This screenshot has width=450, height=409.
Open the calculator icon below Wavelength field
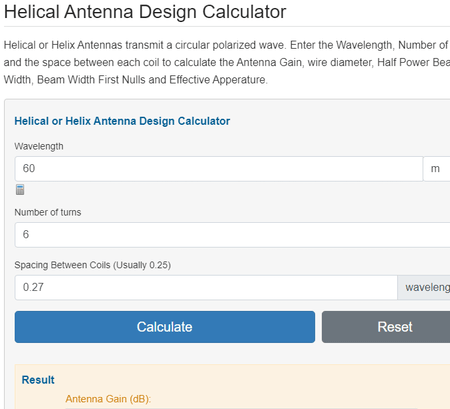tap(20, 189)
